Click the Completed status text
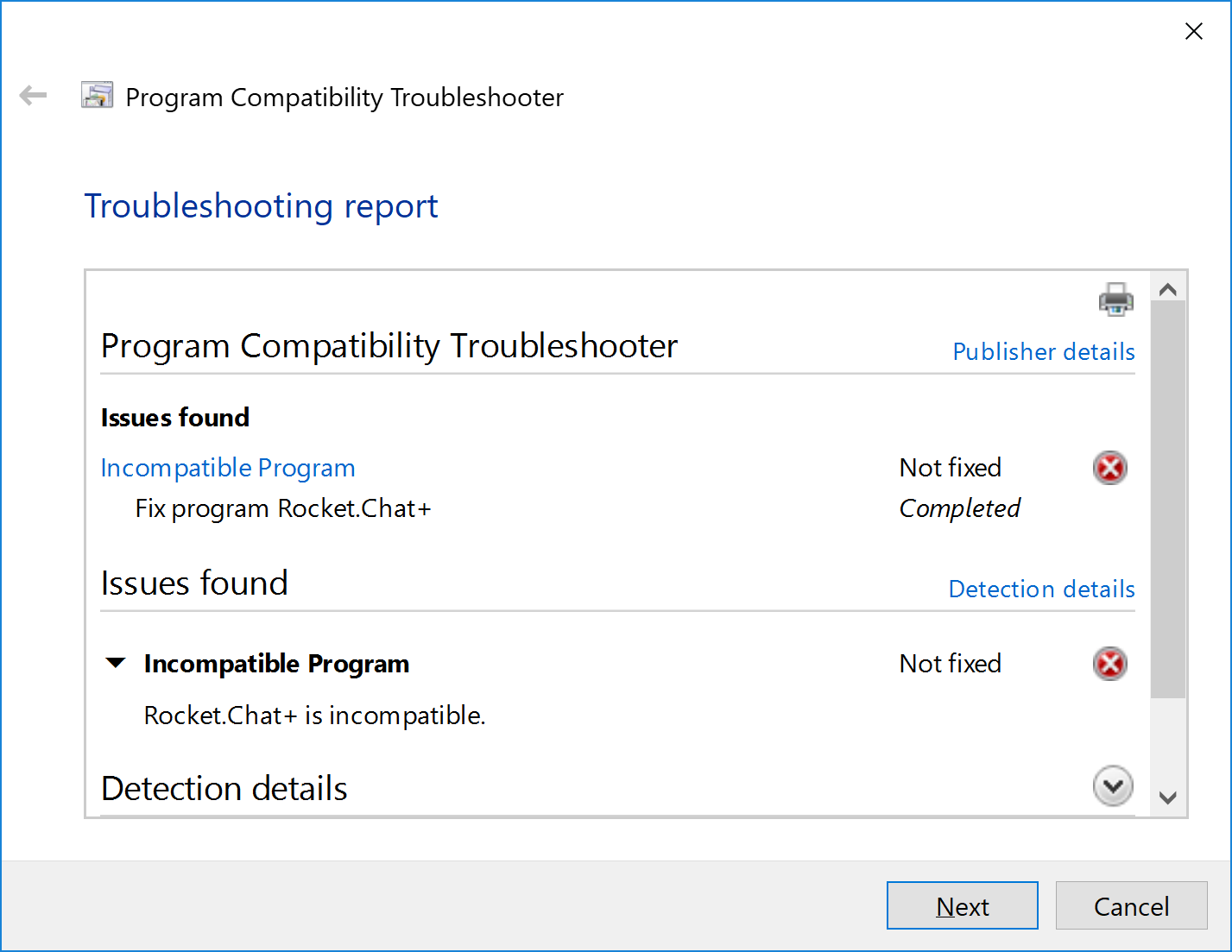This screenshot has height=952, width=1232. 959,508
